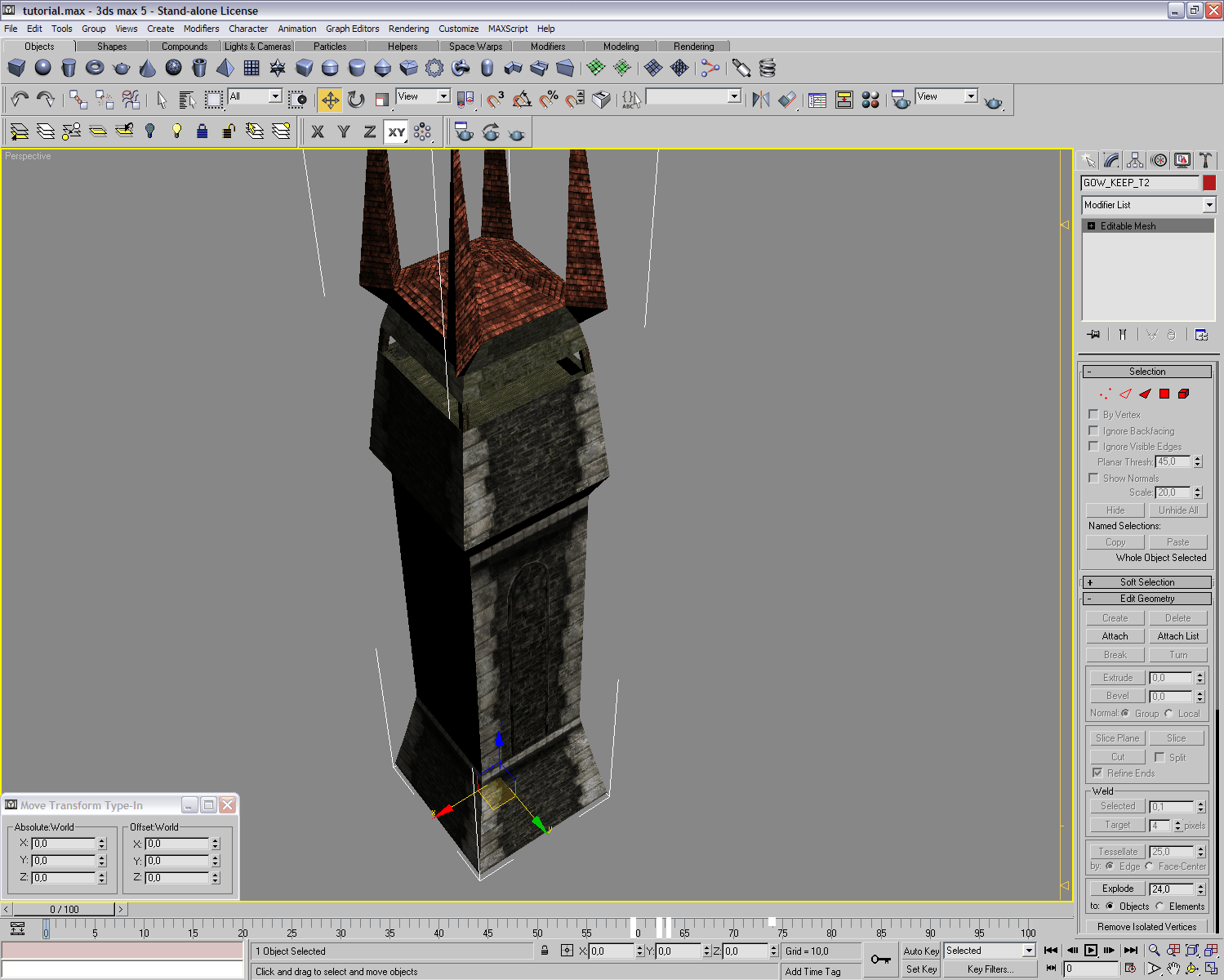Switch to the Lights & Cameras tab
1224x980 pixels.
pos(257,47)
